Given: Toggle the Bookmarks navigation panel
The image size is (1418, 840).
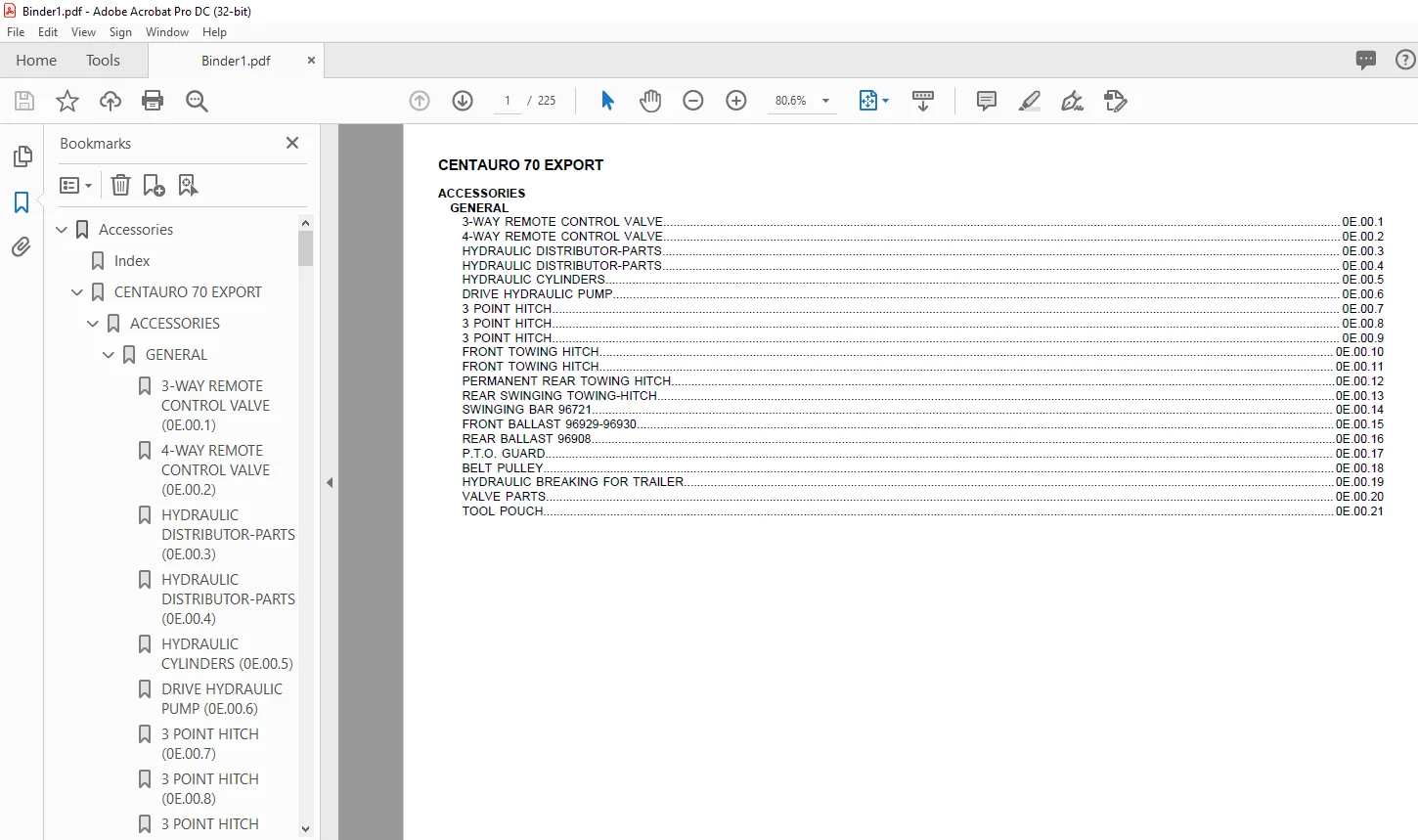Looking at the screenshot, I should pos(22,202).
